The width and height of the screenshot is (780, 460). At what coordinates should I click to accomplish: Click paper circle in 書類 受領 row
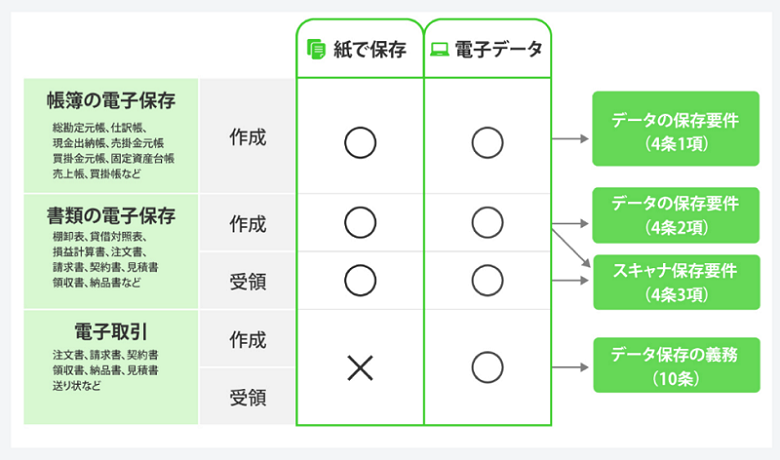(x=360, y=279)
